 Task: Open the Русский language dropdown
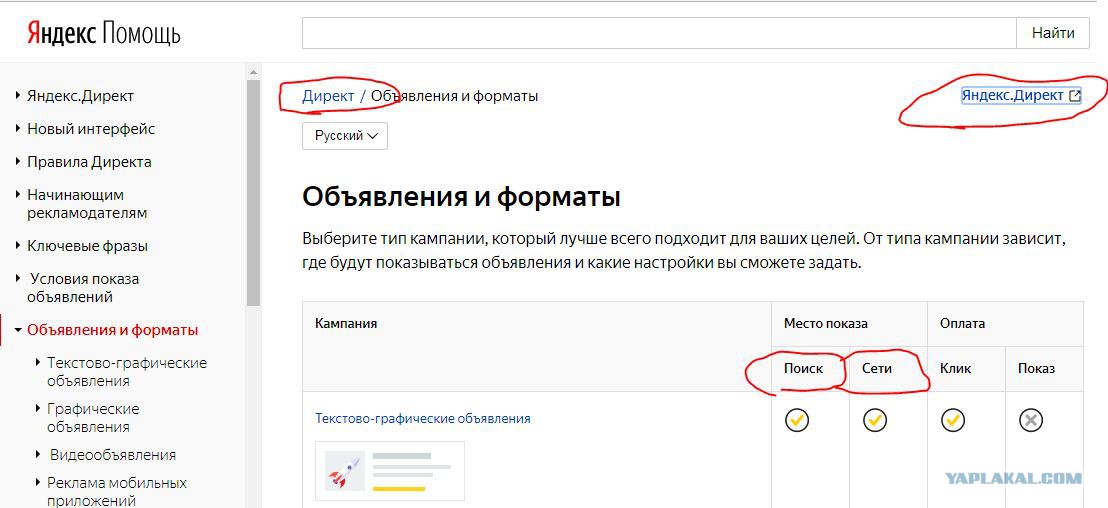tap(345, 136)
